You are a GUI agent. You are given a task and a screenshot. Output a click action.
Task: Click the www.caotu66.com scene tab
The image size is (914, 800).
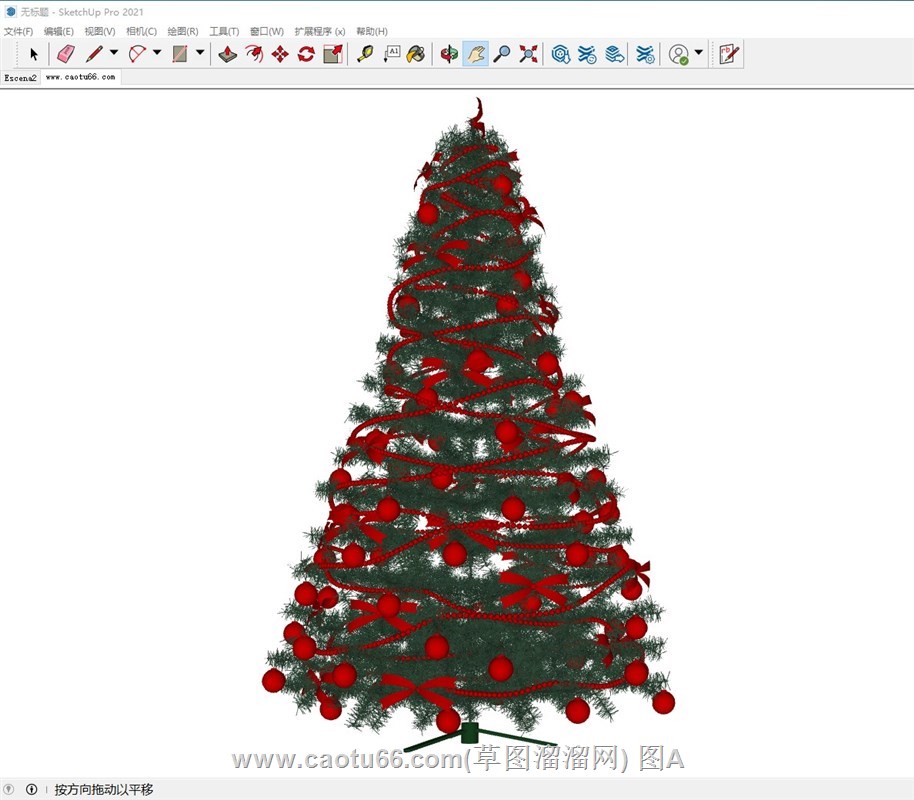(80, 77)
